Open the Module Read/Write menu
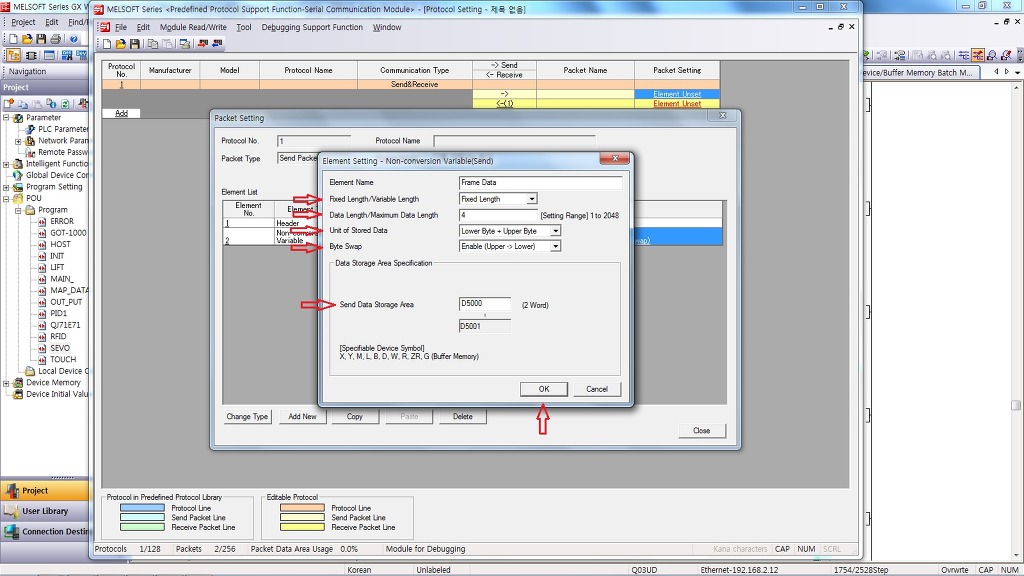 (x=193, y=27)
